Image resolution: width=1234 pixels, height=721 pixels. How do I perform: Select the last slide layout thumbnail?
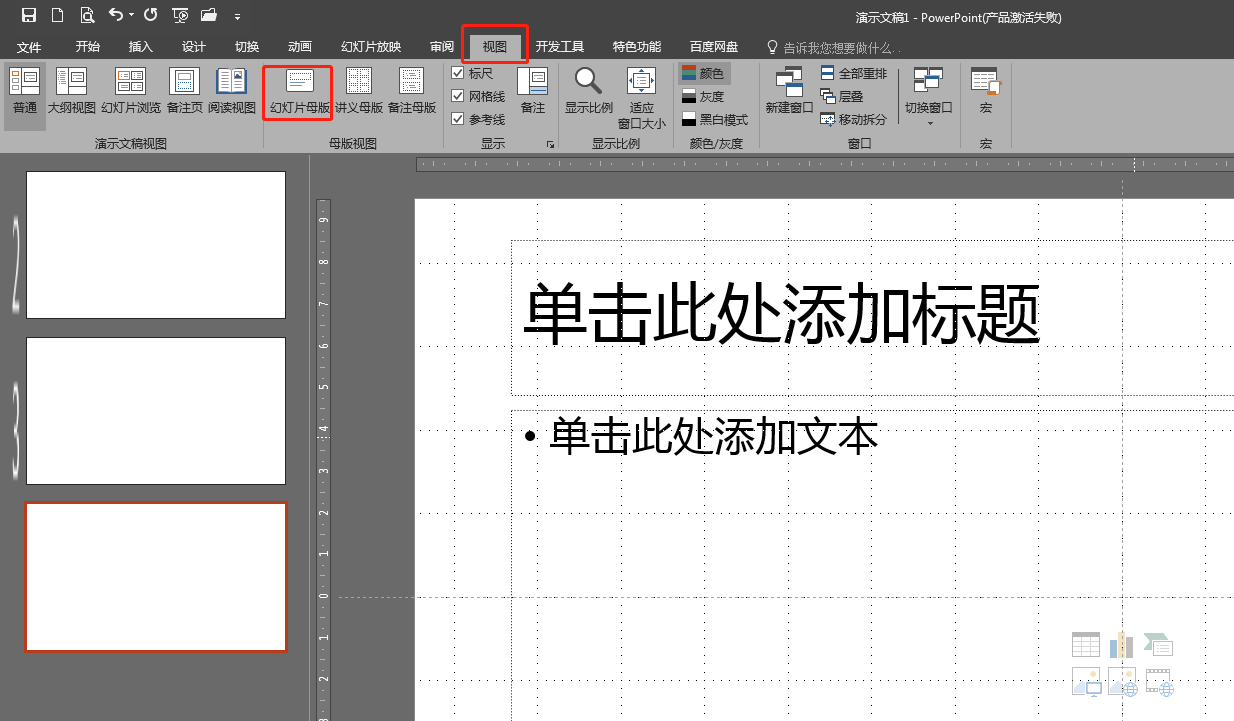[x=156, y=577]
